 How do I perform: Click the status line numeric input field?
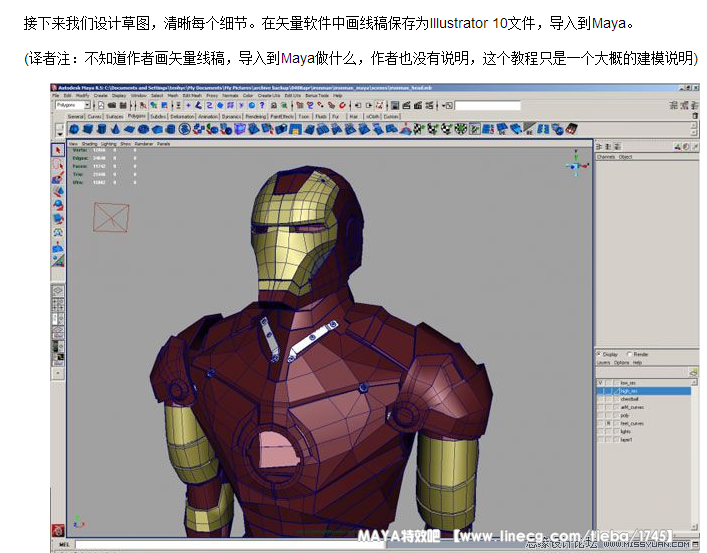pos(487,105)
